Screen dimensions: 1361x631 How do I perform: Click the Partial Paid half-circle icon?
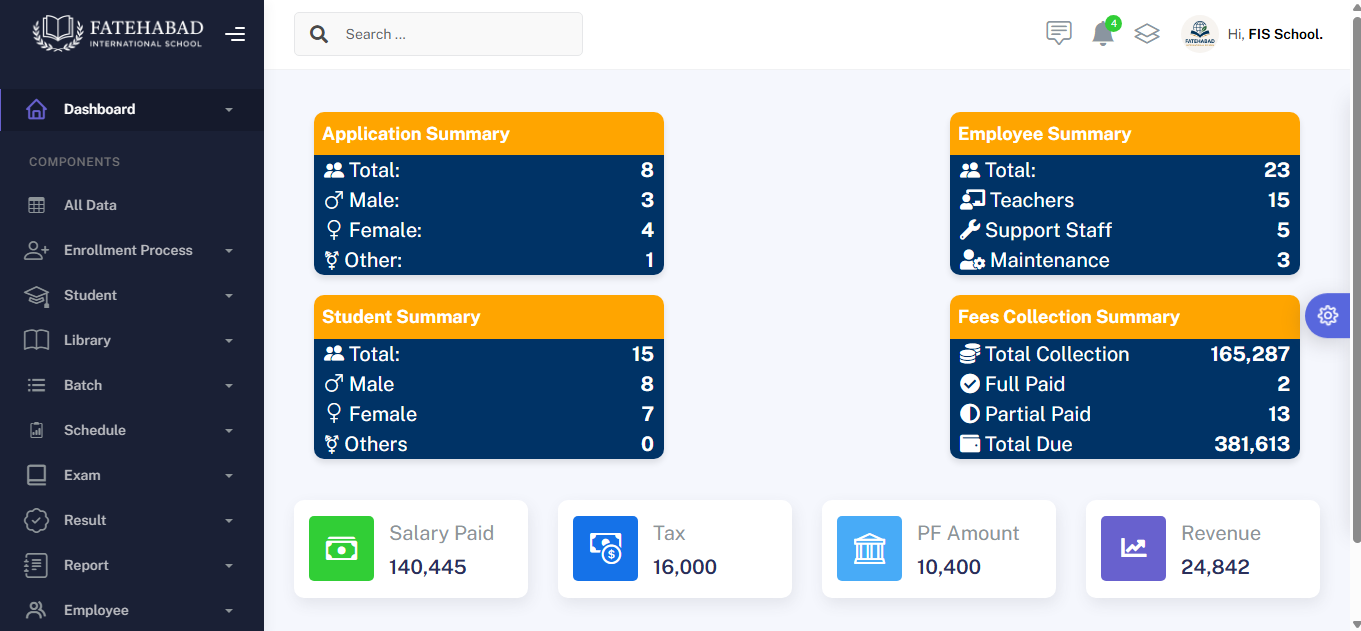970,414
